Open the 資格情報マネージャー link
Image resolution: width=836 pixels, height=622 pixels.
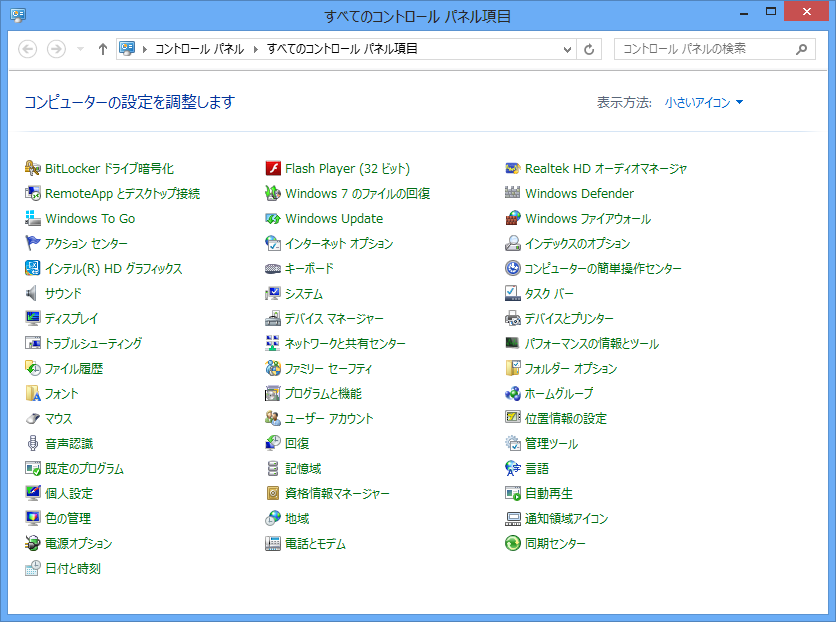[x=337, y=494]
